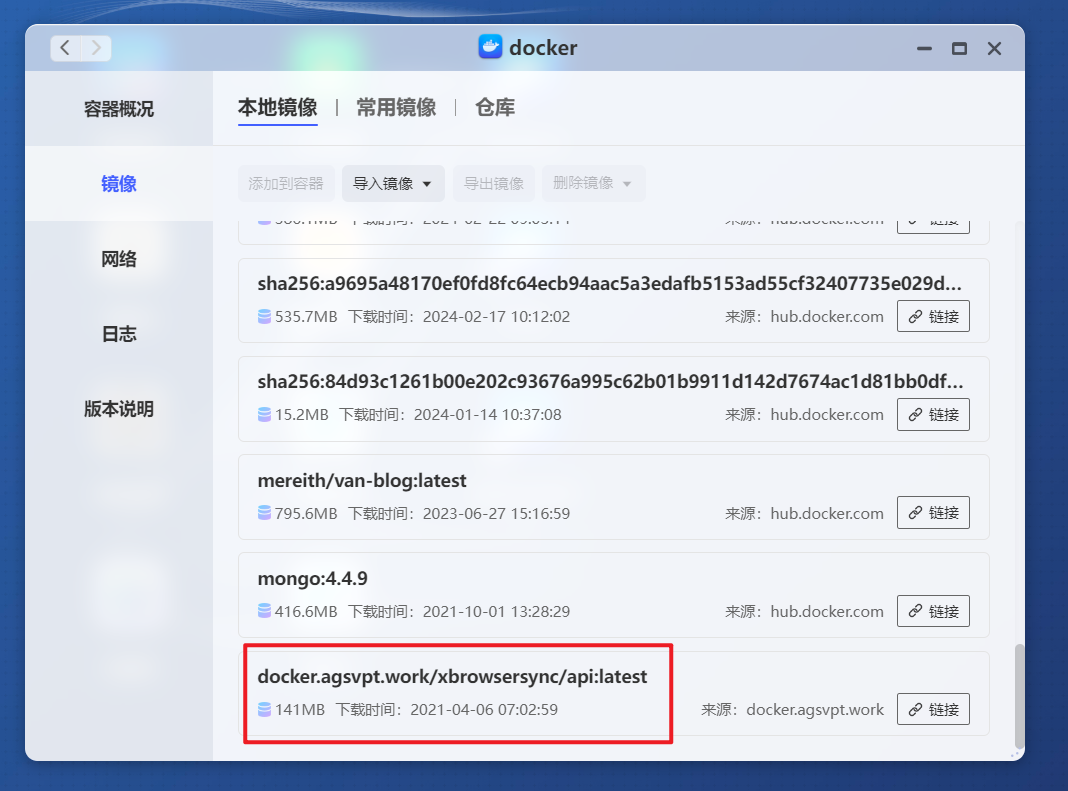Select the sha256:84d93c1261b0 image name
The height and width of the screenshot is (791, 1068).
[x=610, y=382]
